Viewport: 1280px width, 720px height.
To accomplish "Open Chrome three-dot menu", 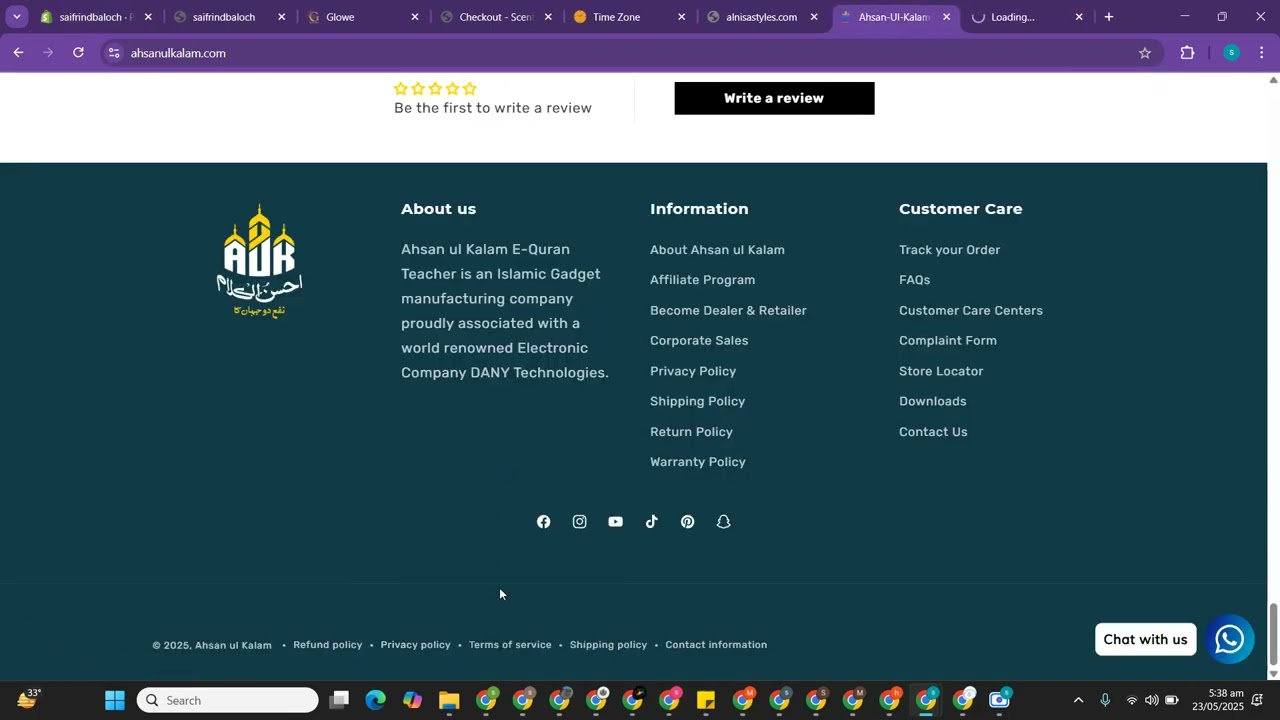I will click(x=1262, y=53).
